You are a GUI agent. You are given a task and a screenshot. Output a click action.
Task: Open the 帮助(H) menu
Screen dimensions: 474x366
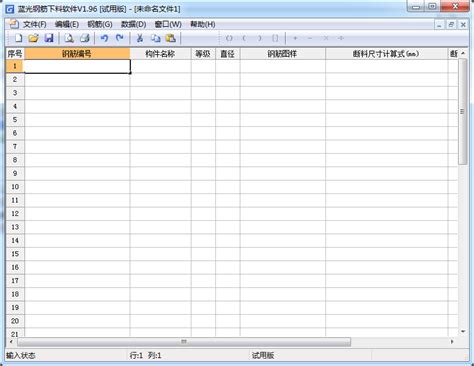[203, 24]
